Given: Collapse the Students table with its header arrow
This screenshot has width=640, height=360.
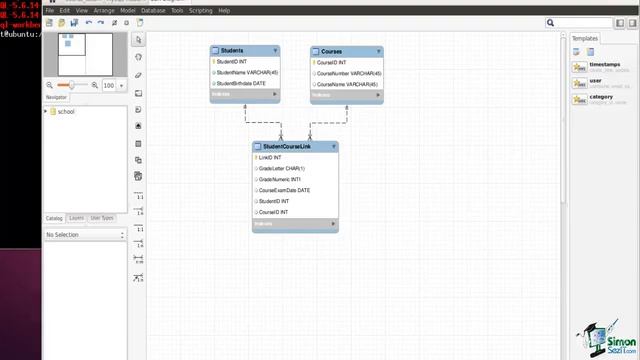Looking at the screenshot, I should click(x=275, y=51).
